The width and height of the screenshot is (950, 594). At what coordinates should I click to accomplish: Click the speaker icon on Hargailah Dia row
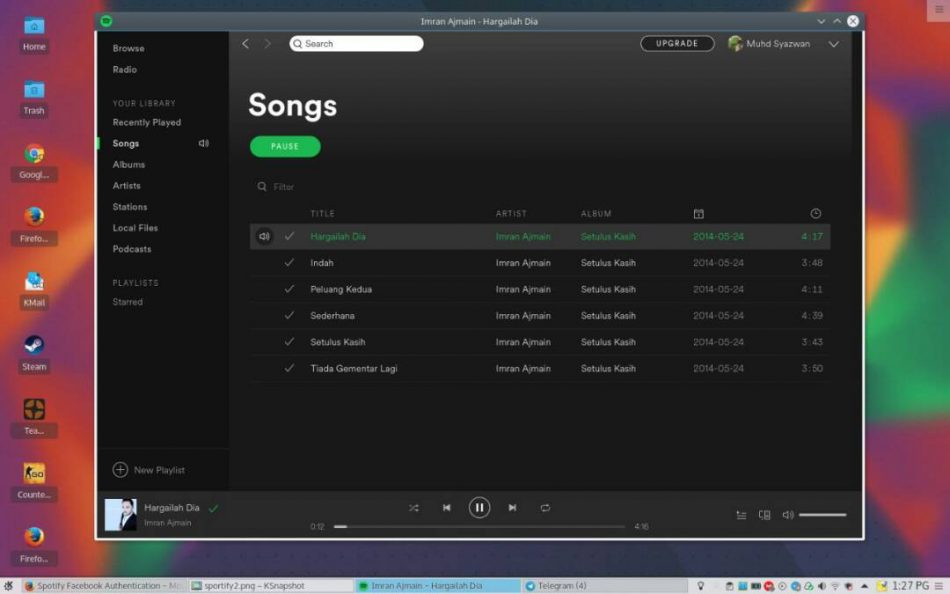[264, 236]
